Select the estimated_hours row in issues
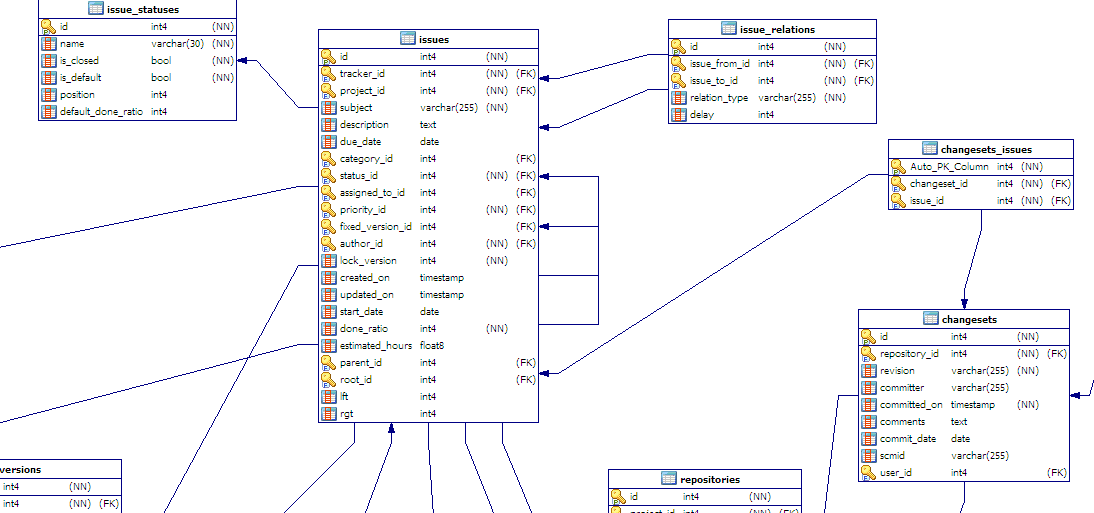Screen dimensions: 1094x513 point(375,346)
